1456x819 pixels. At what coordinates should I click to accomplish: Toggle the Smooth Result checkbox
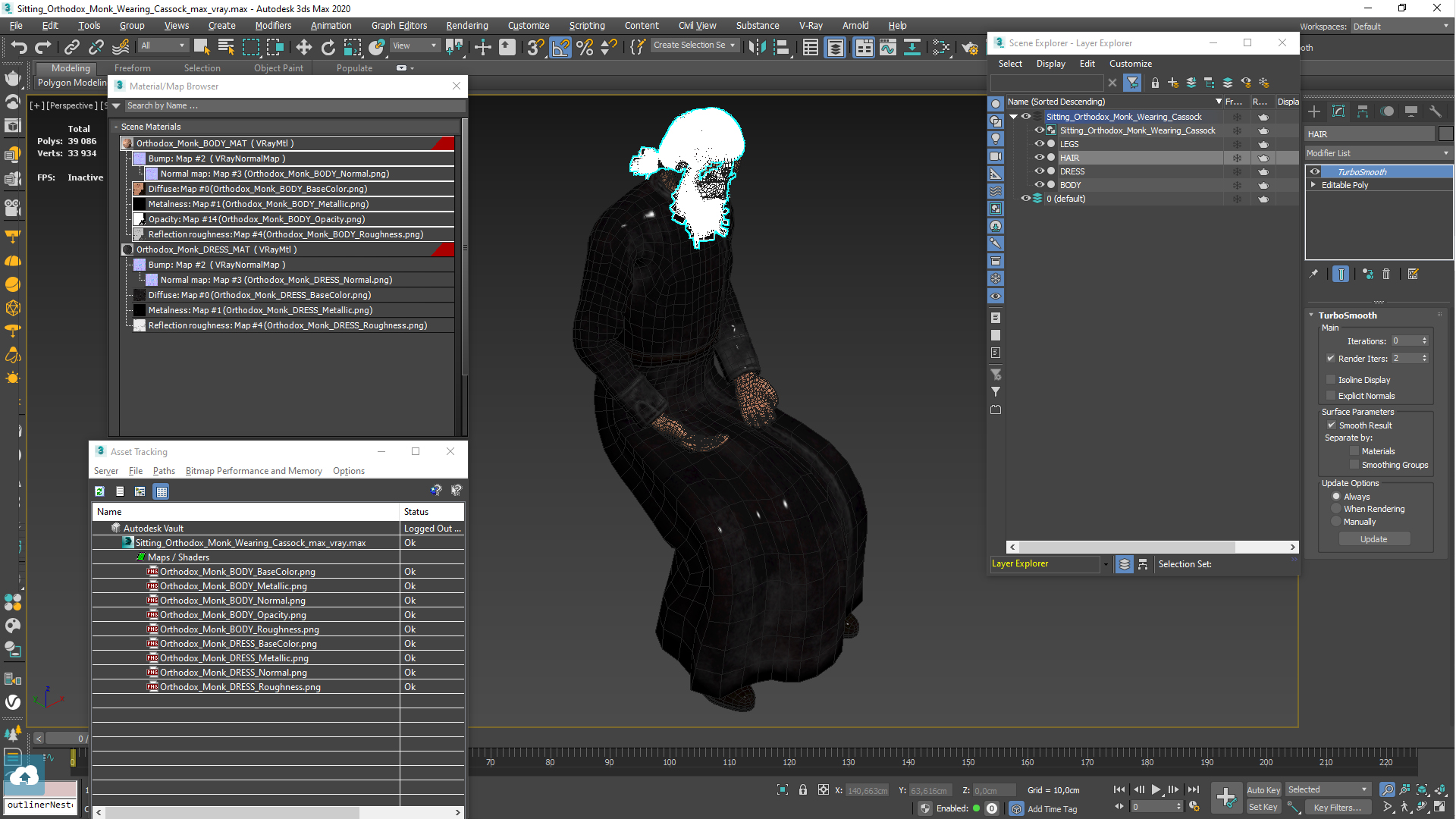pos(1332,425)
